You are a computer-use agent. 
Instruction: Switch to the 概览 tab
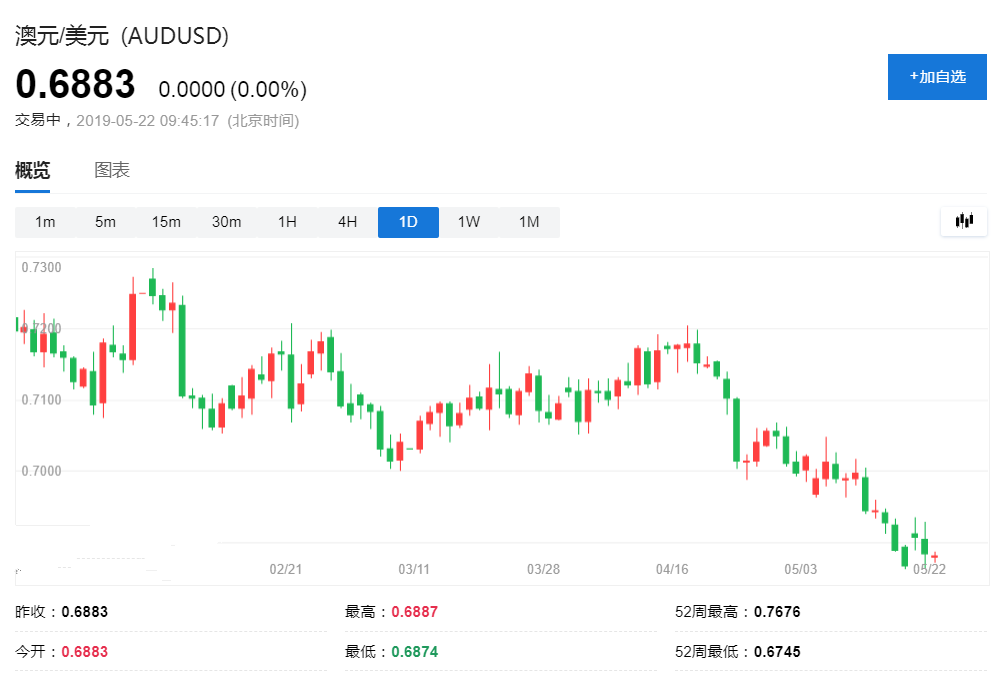click(x=32, y=170)
